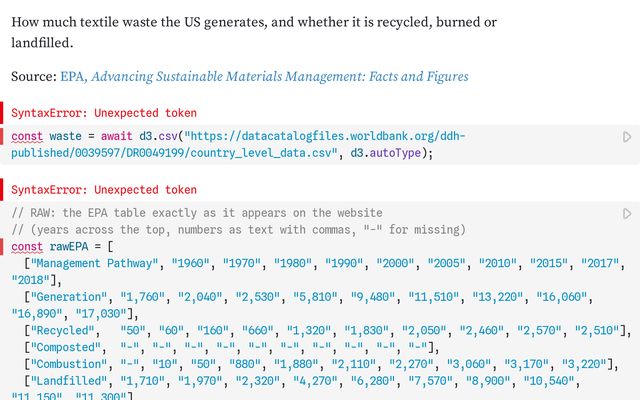Click the intro paragraph about textile waste
Screen dimensions: 640x400
[254, 32]
